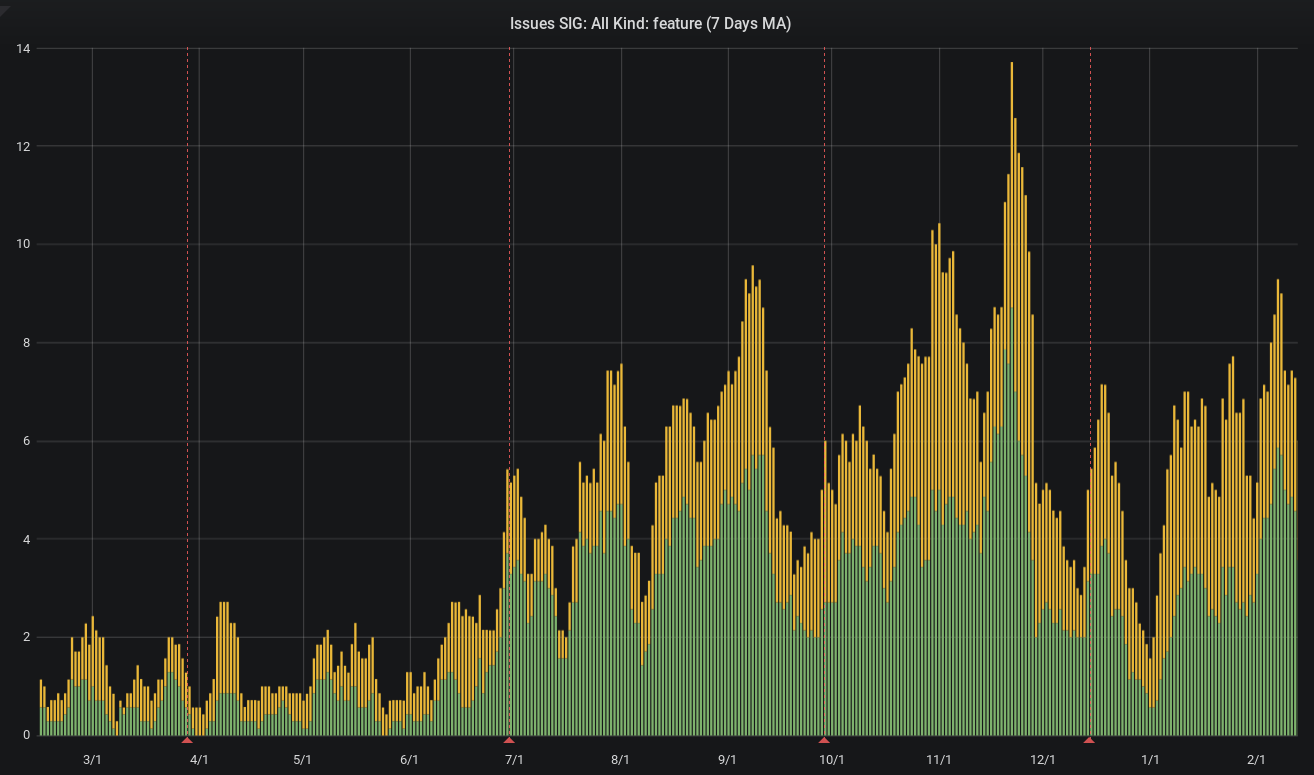1314x775 pixels.
Task: Click the red dashed annotation line near 10/1
Action: (x=824, y=390)
